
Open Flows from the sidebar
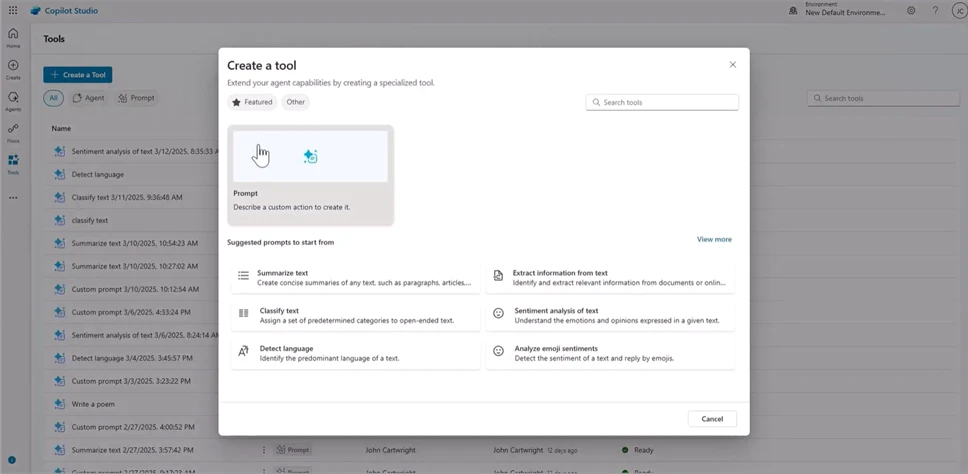[x=13, y=132]
